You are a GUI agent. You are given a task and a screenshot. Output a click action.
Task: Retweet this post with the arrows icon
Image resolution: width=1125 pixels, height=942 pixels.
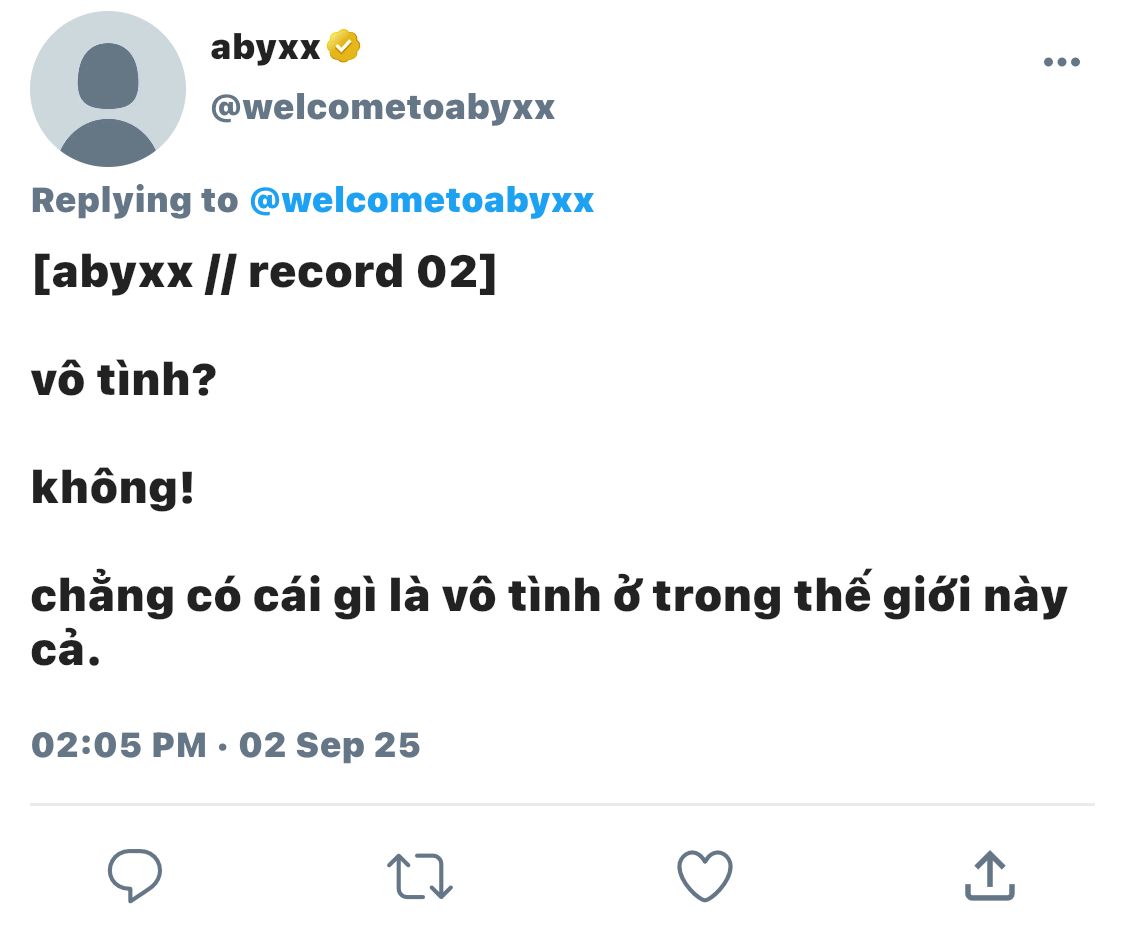point(420,876)
